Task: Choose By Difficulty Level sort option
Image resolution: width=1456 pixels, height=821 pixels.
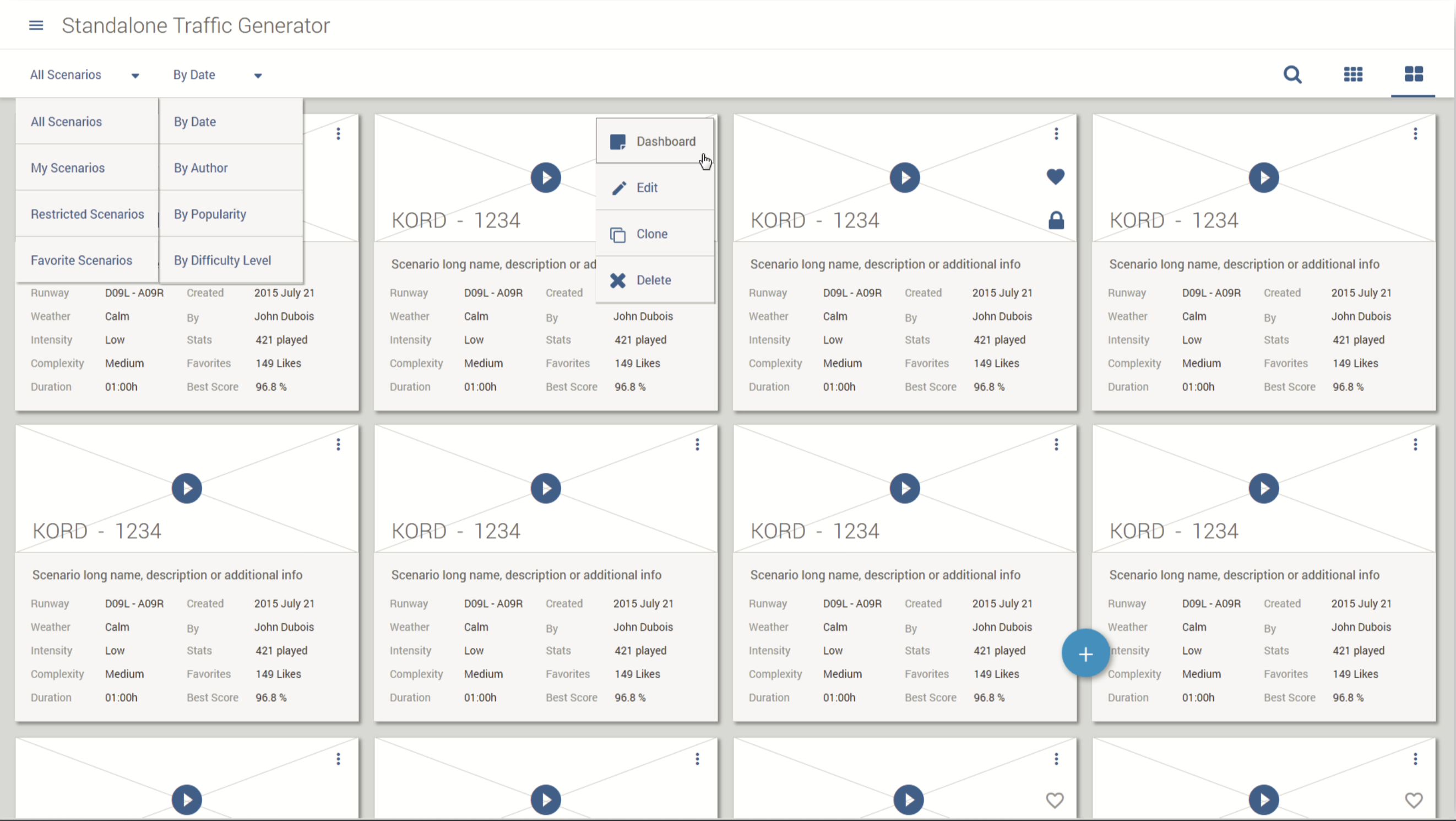Action: click(222, 260)
